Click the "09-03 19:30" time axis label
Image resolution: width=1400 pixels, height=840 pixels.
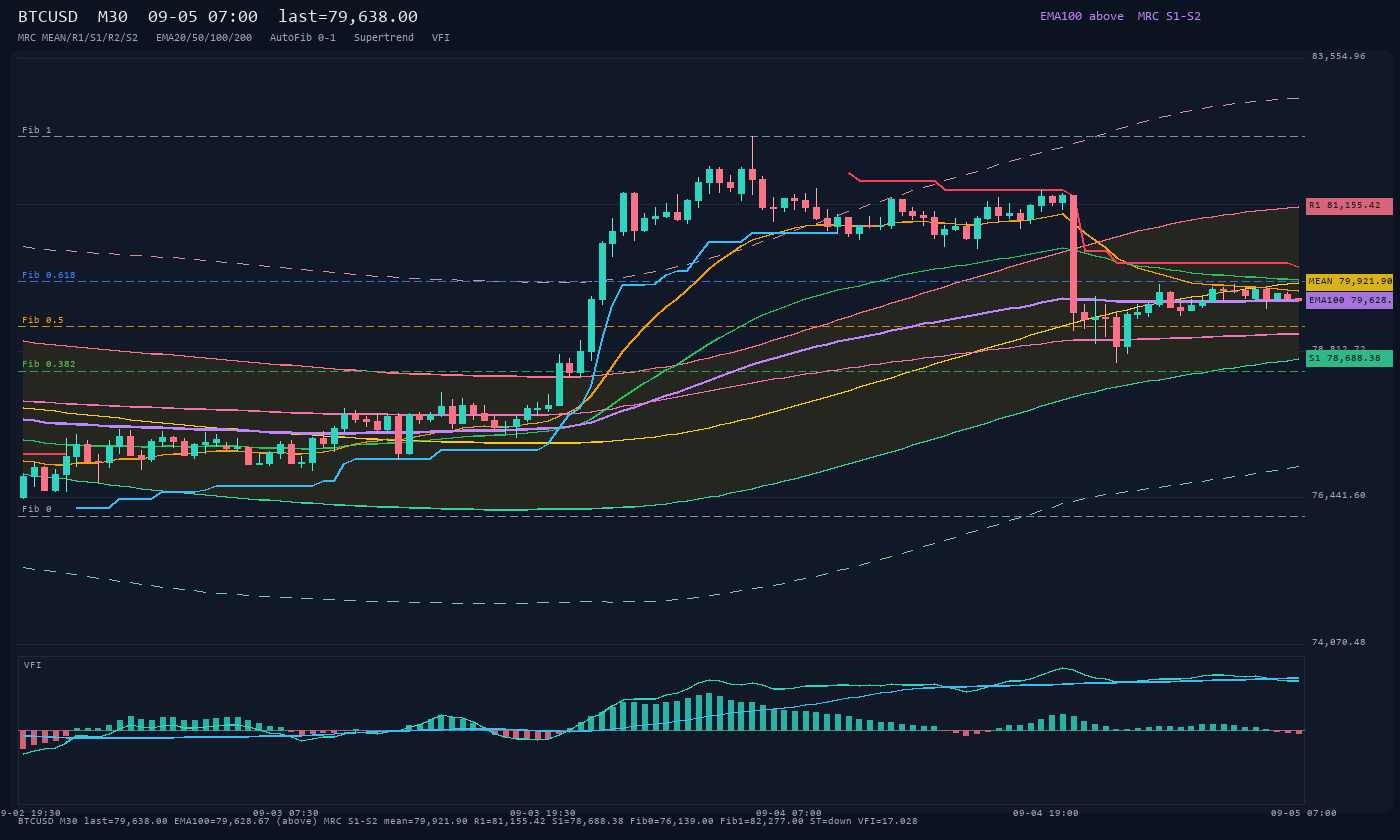(543, 813)
